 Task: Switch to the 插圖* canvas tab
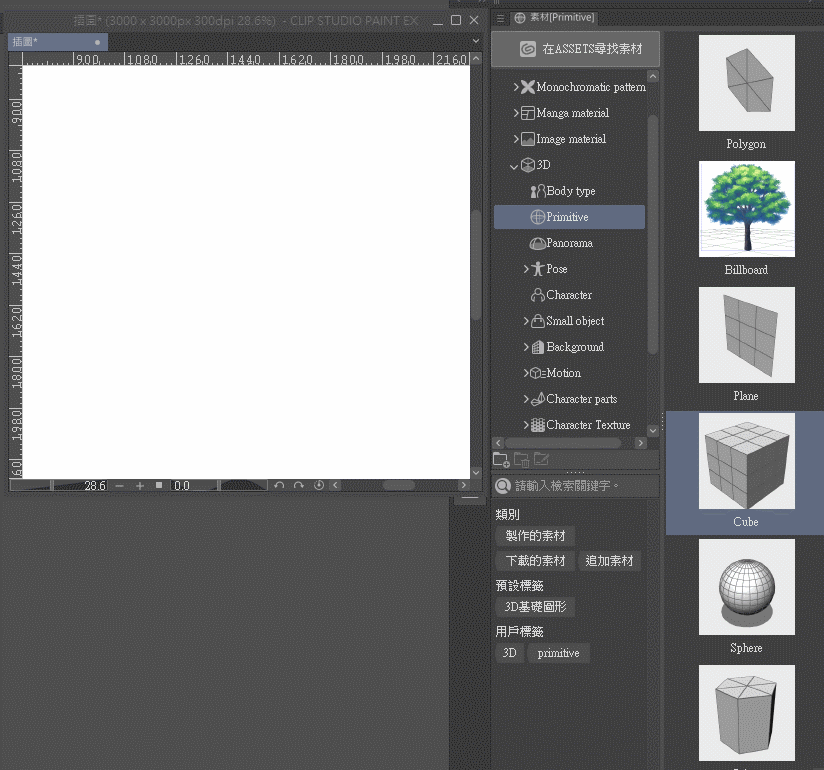point(58,42)
